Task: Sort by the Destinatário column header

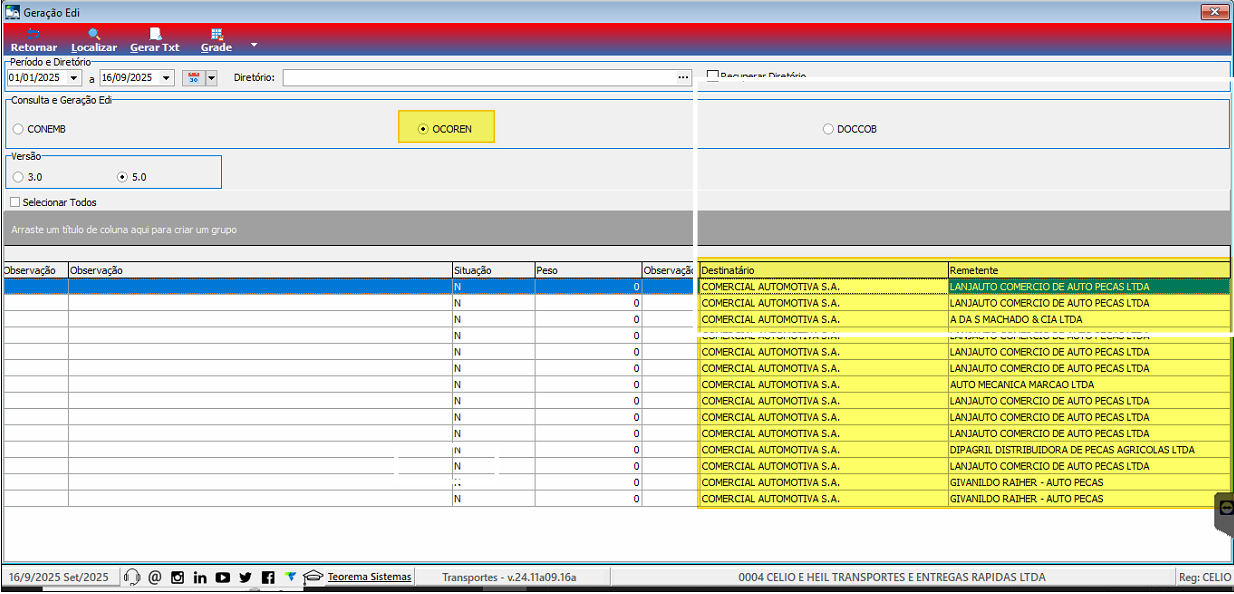Action: [822, 270]
